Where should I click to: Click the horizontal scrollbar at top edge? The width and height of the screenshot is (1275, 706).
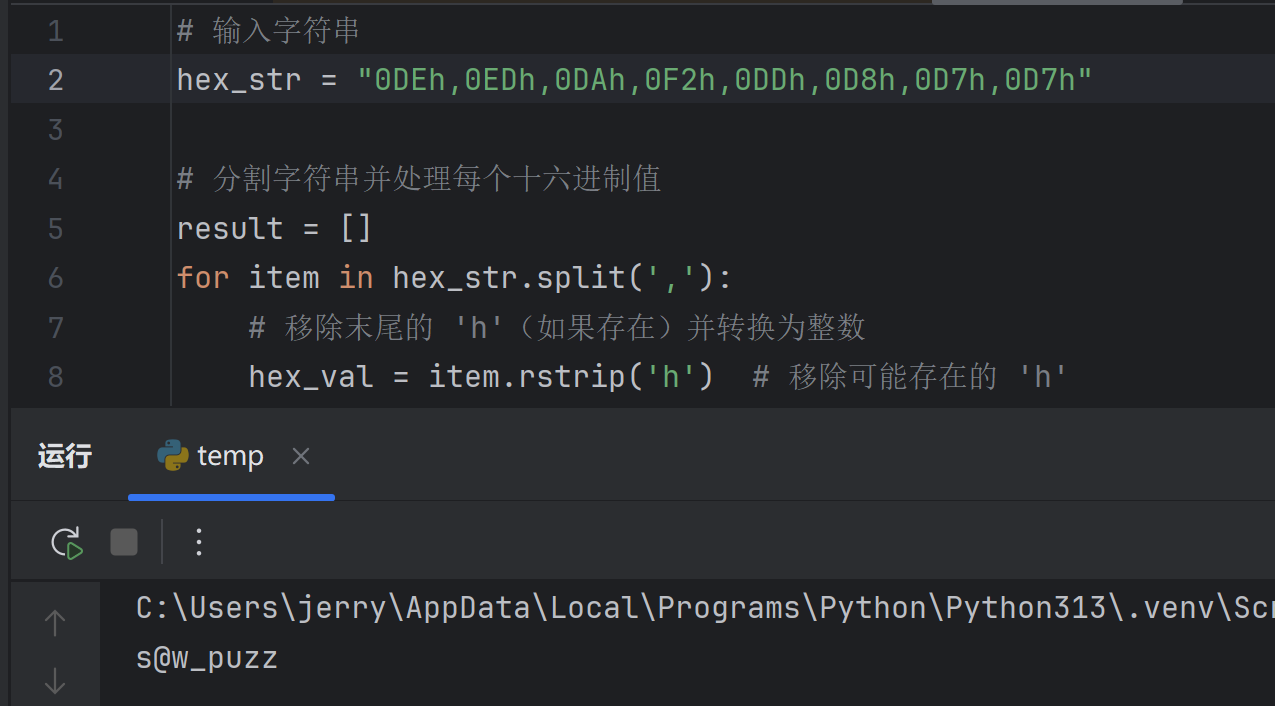[1057, 2]
